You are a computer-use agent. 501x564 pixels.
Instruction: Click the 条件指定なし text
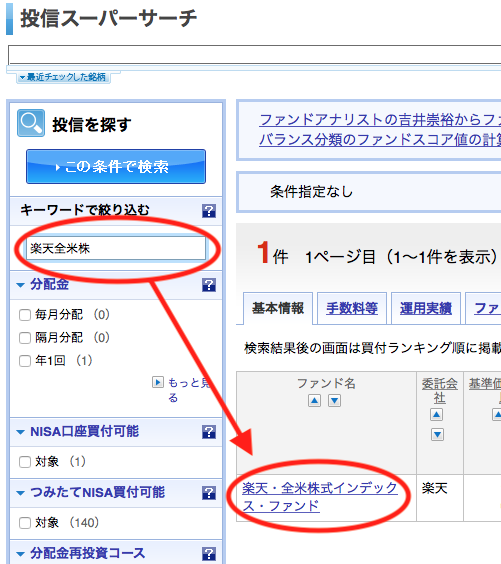point(311,192)
